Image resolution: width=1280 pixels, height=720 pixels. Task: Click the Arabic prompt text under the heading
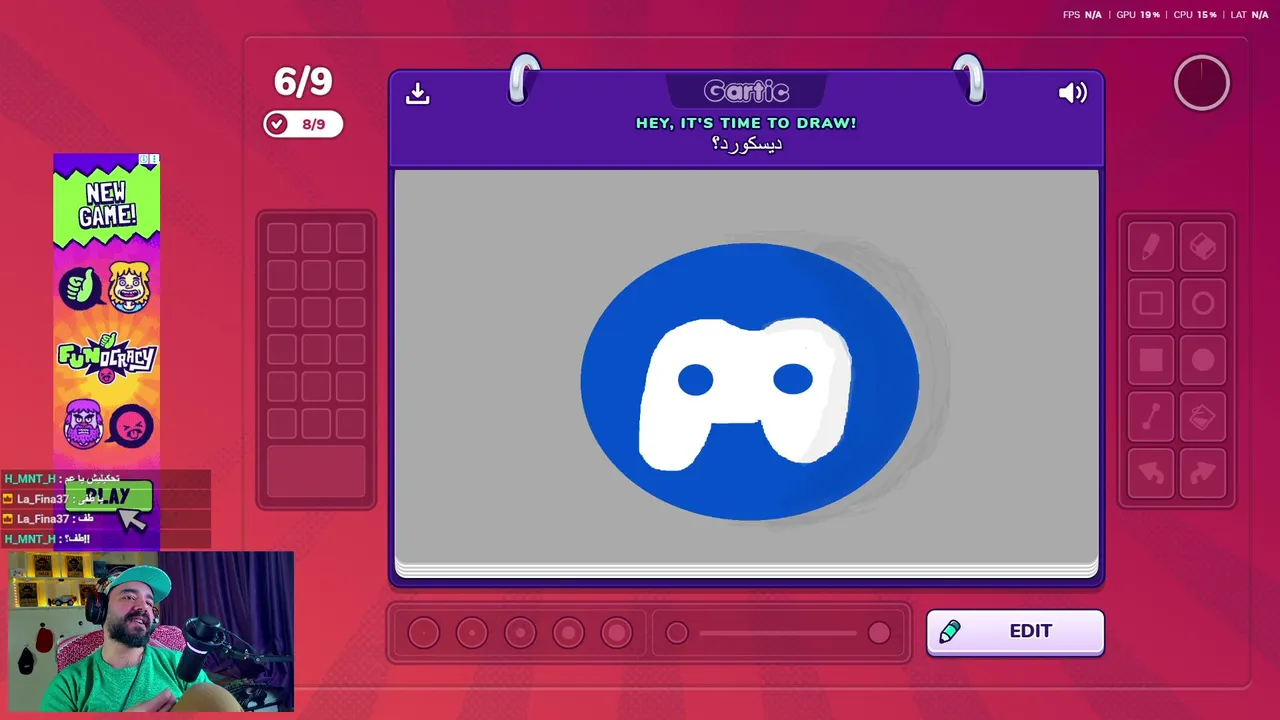(x=747, y=144)
